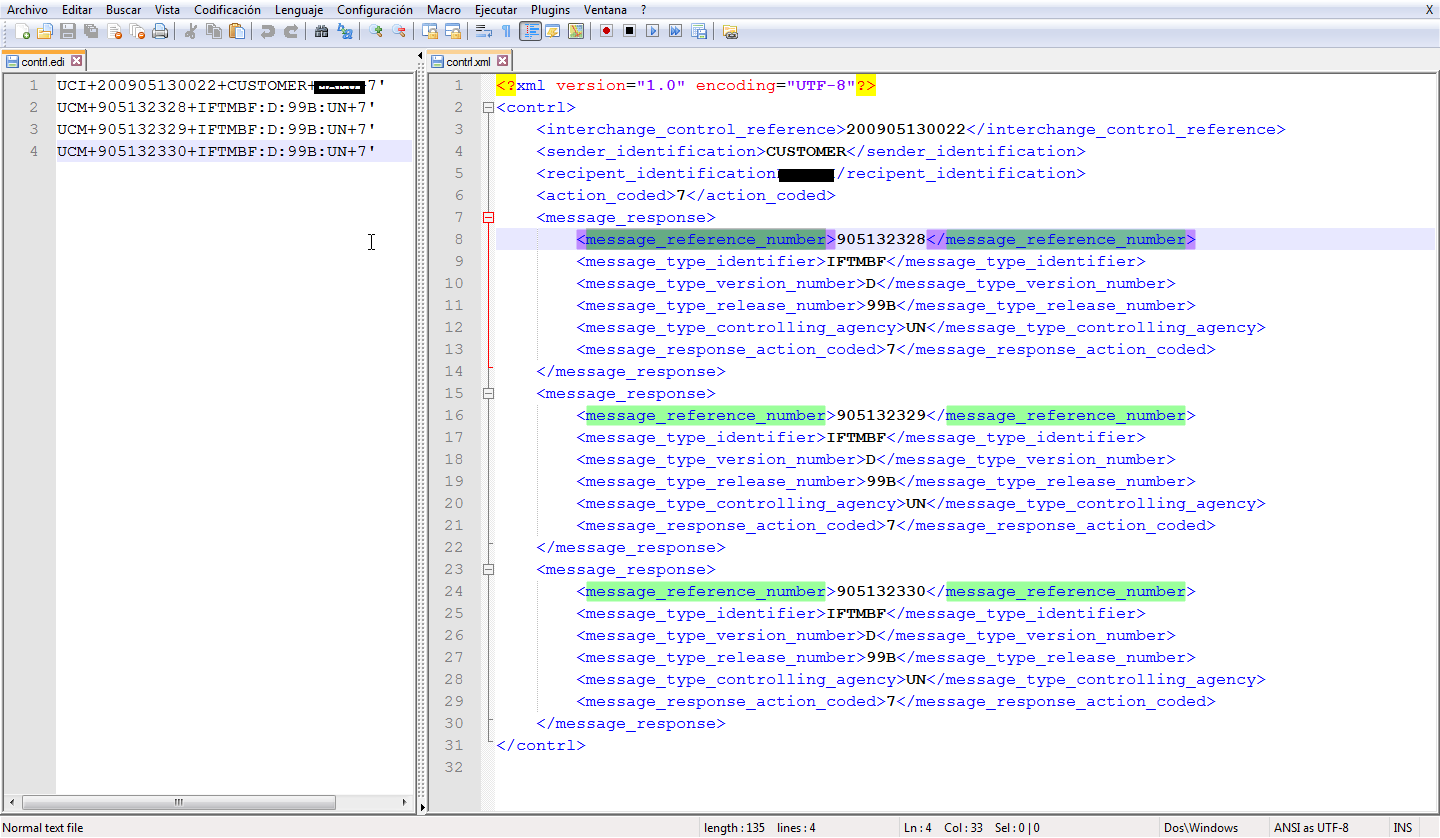Play back the recorded macro

[x=654, y=31]
